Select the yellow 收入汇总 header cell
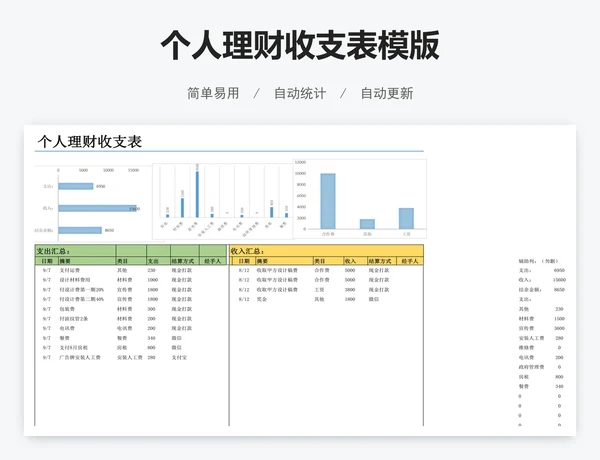The width and height of the screenshot is (600, 460). click(x=326, y=251)
